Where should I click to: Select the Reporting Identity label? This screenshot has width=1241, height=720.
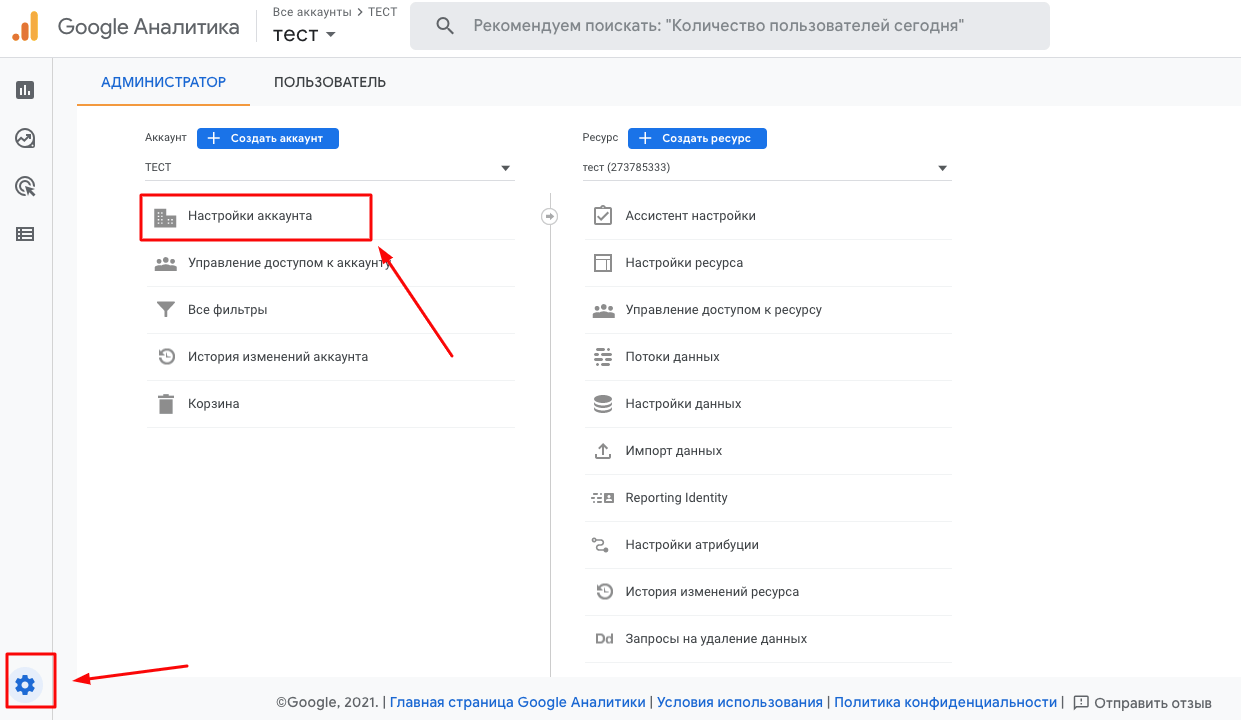pyautogui.click(x=677, y=498)
